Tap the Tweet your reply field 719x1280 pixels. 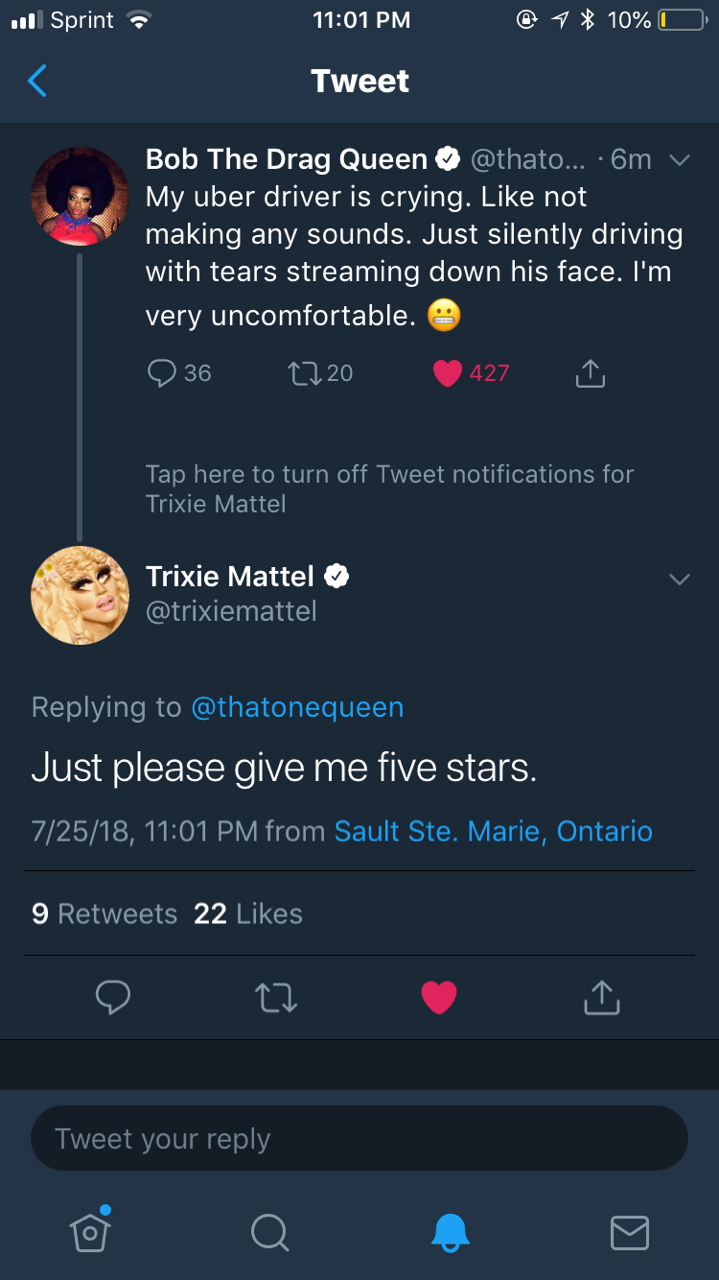(x=359, y=1138)
